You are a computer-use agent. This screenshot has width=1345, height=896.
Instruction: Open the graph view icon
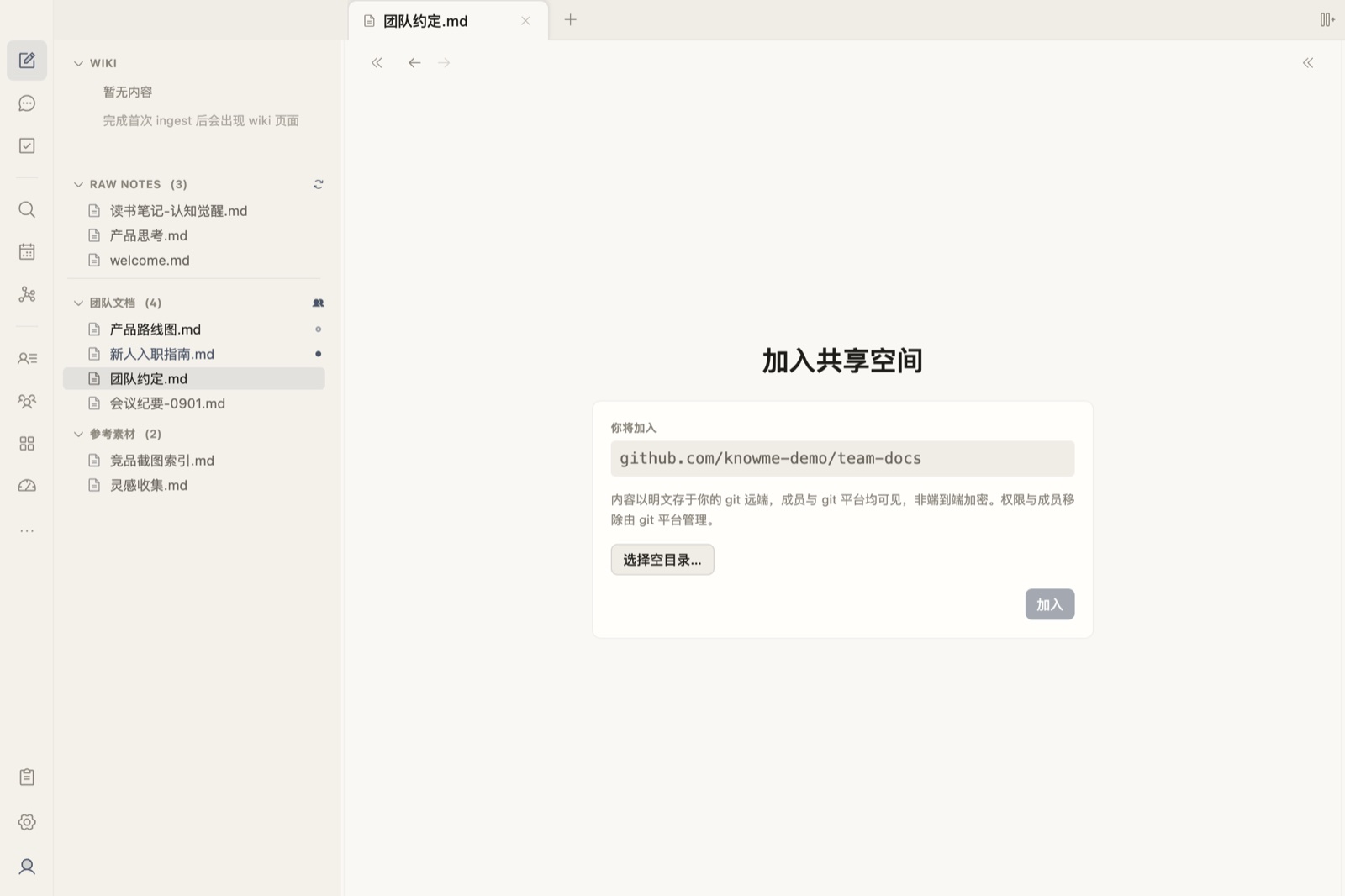[x=27, y=294]
